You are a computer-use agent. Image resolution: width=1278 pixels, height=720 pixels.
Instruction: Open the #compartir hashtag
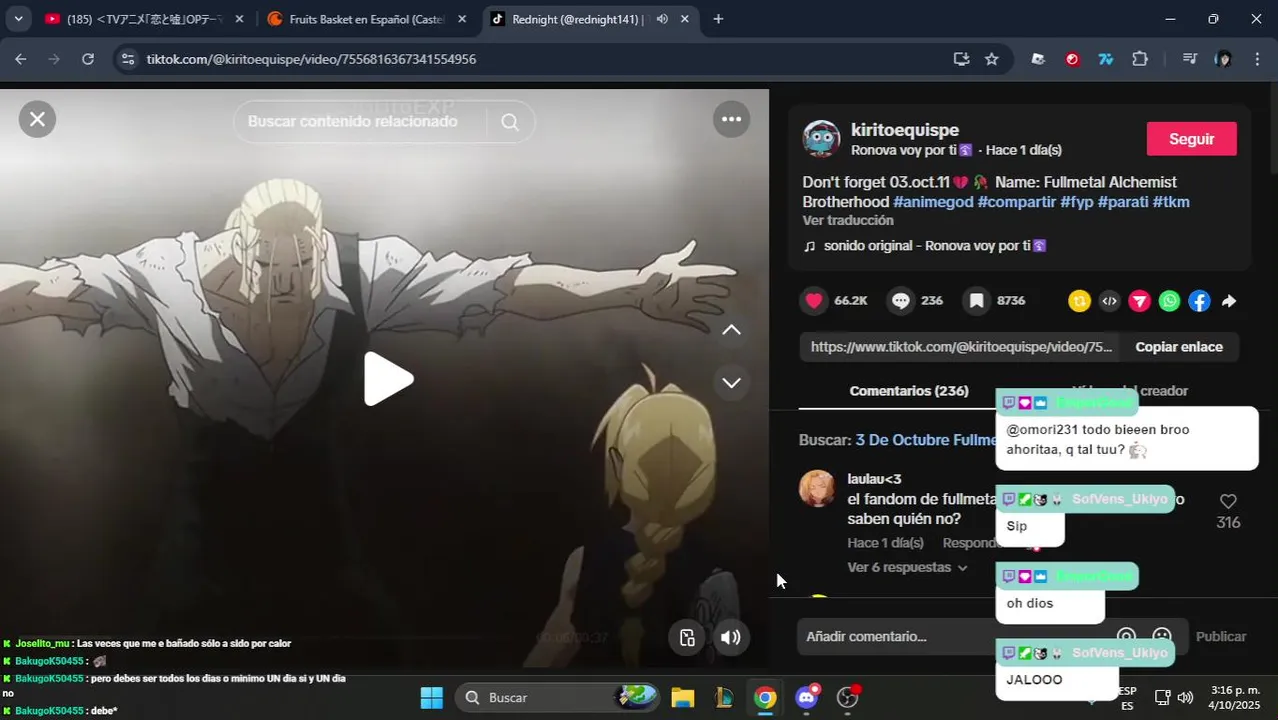coord(1018,202)
